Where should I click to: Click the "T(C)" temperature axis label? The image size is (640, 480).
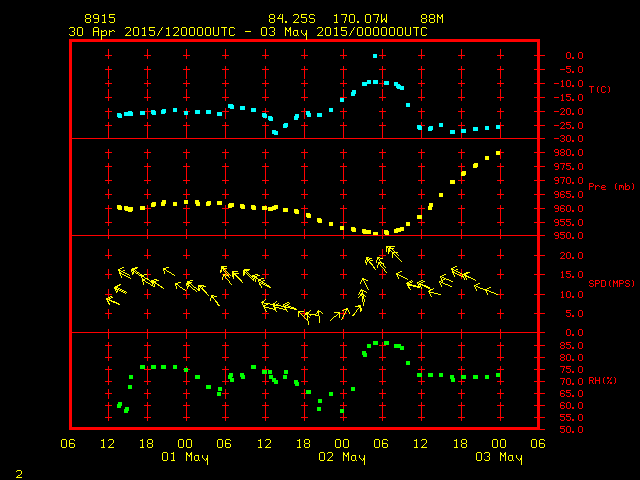pyautogui.click(x=600, y=89)
